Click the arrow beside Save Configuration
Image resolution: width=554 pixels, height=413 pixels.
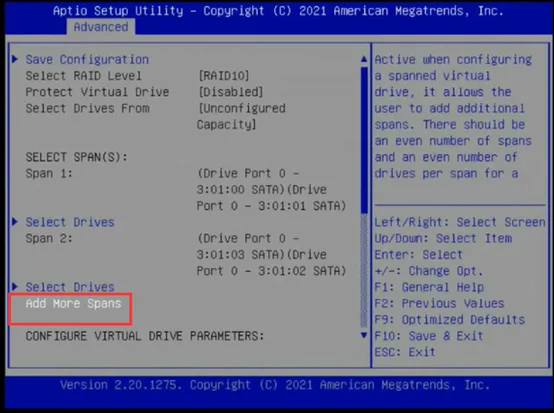pyautogui.click(x=15, y=59)
